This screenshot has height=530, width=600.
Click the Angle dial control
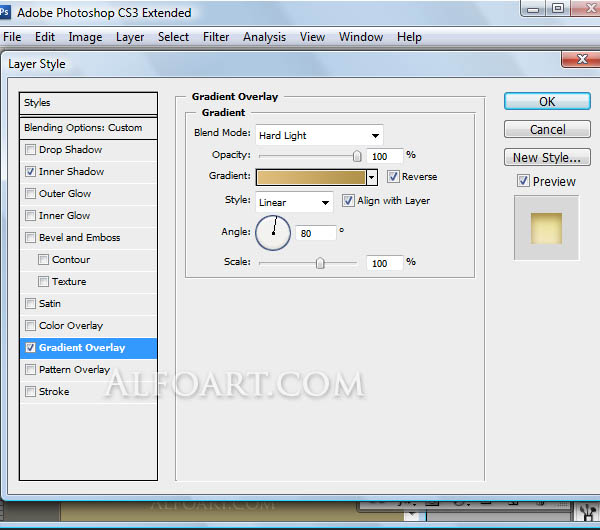coord(273,233)
